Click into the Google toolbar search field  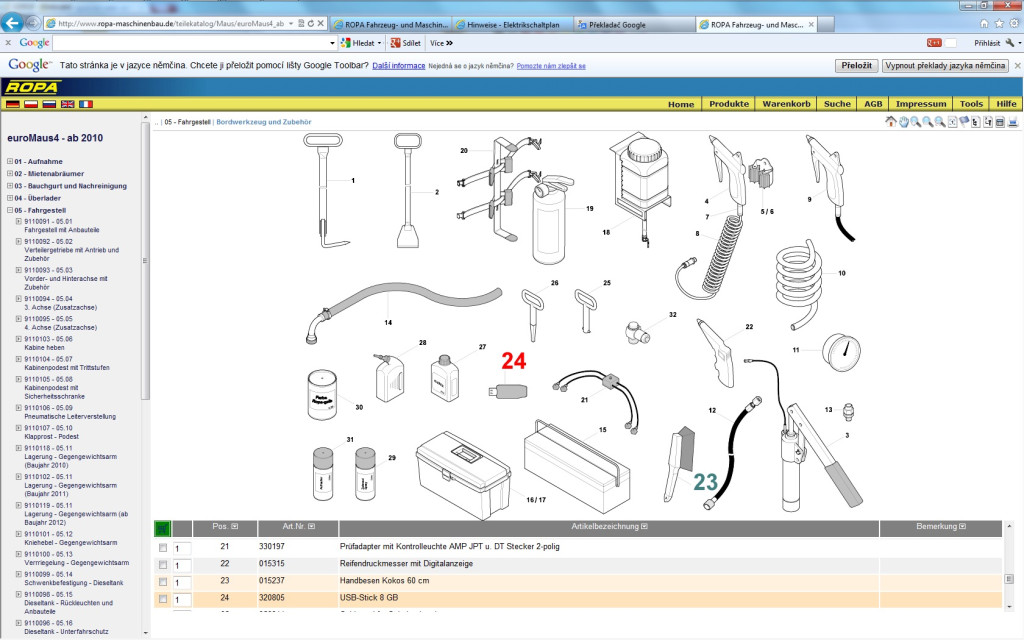coord(190,43)
